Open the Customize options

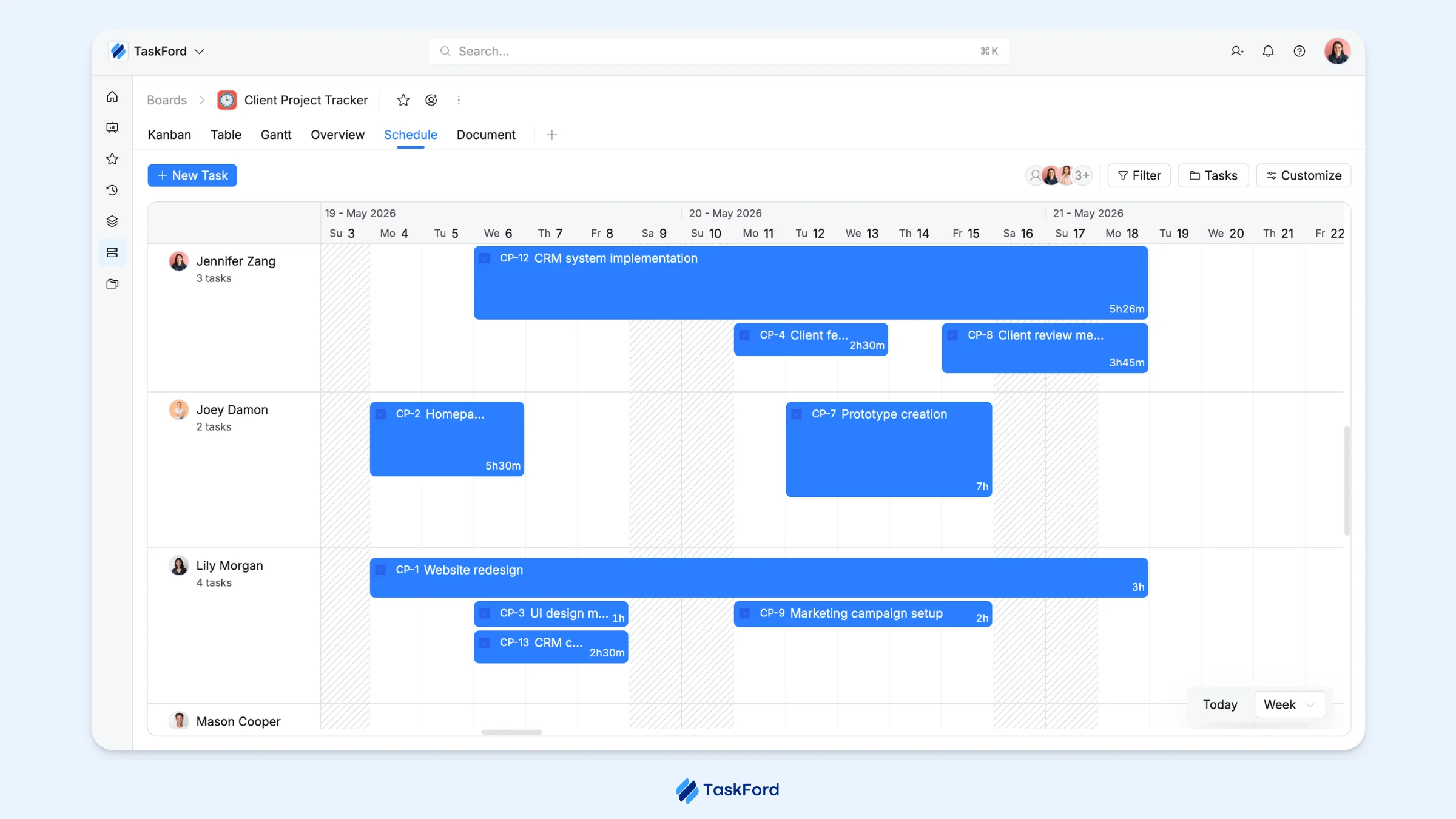tap(1303, 175)
